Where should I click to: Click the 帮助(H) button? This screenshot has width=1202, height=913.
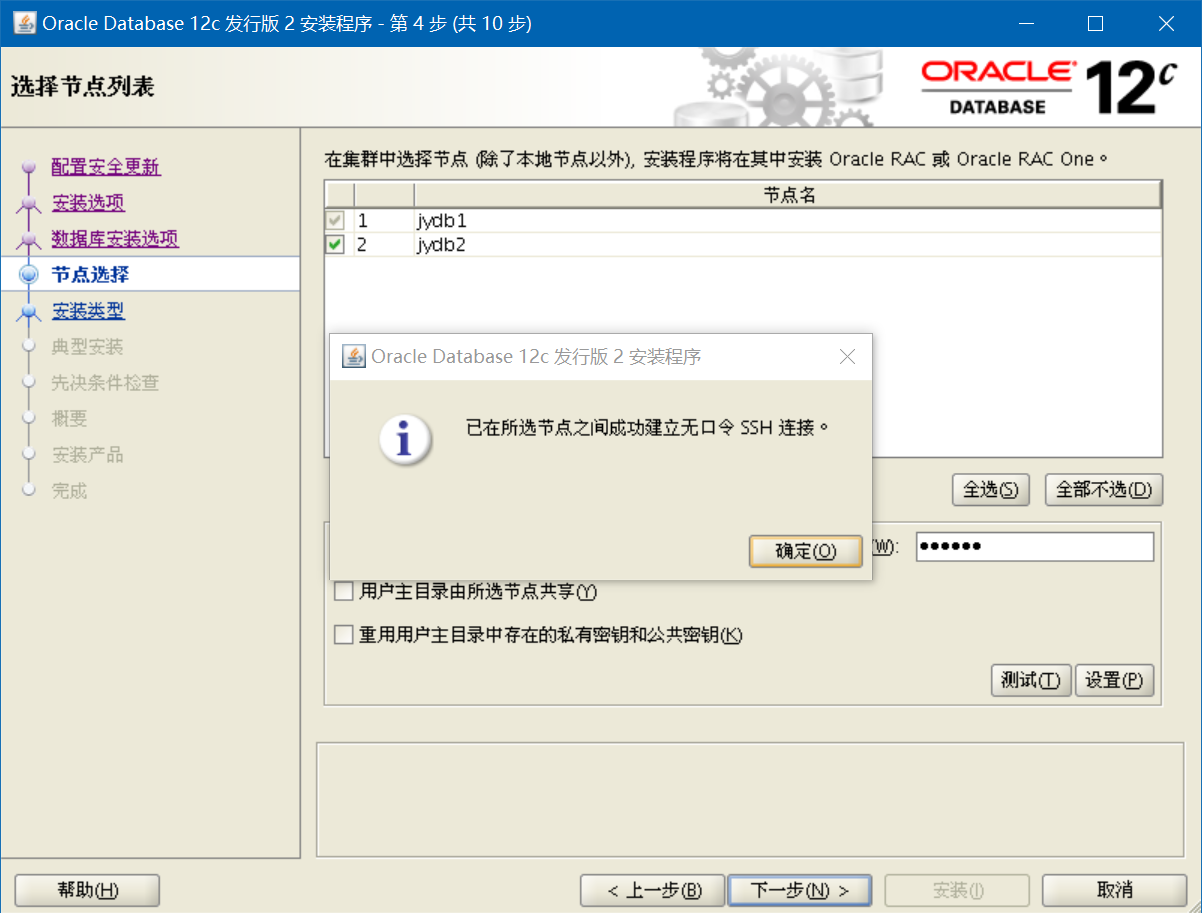pyautogui.click(x=88, y=890)
